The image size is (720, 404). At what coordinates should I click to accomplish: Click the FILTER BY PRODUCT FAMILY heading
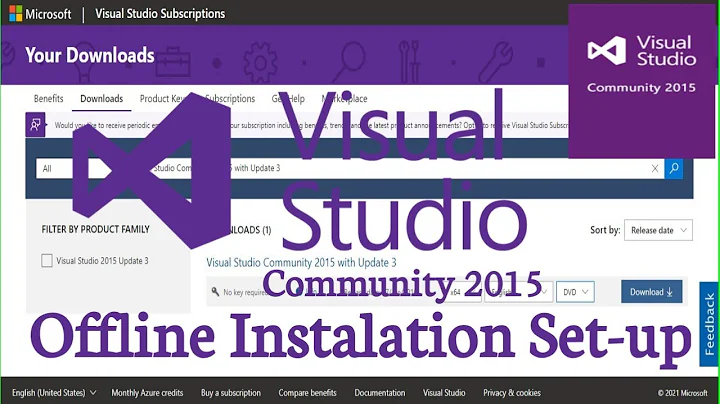coord(96,230)
